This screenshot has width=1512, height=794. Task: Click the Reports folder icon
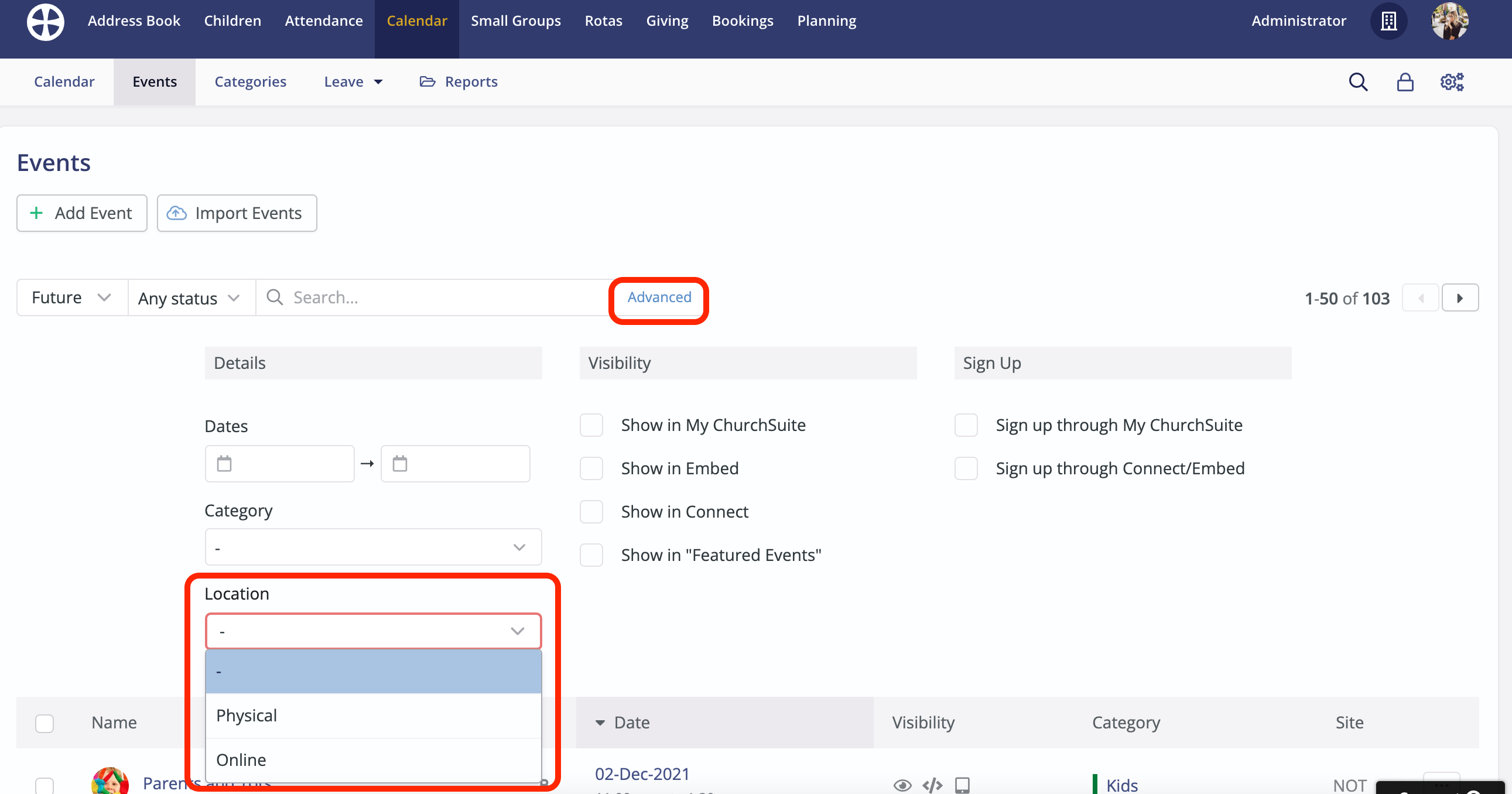coord(427,81)
